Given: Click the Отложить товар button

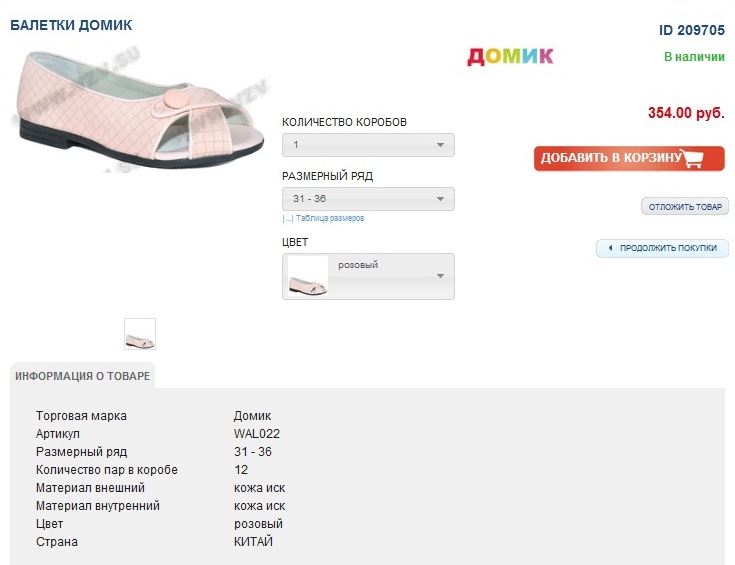Looking at the screenshot, I should 685,207.
